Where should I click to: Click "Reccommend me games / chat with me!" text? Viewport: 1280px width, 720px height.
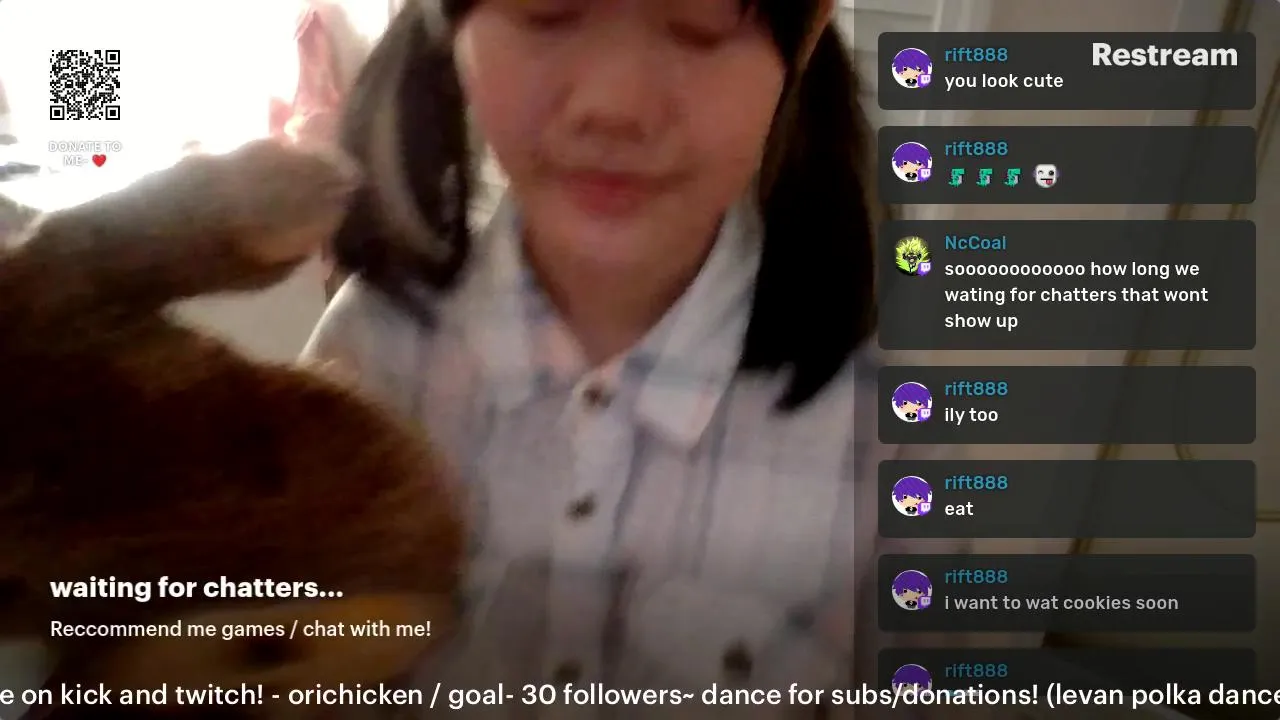click(x=240, y=629)
